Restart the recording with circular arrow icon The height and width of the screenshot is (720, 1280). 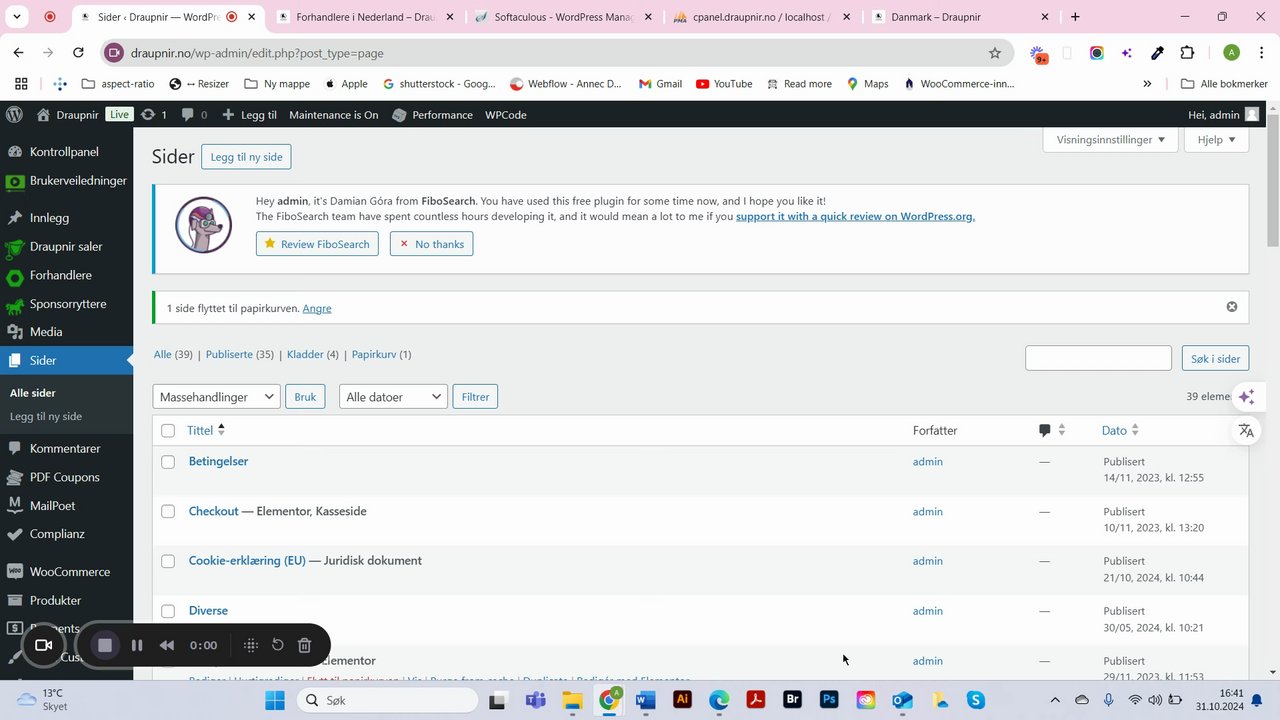pos(278,645)
